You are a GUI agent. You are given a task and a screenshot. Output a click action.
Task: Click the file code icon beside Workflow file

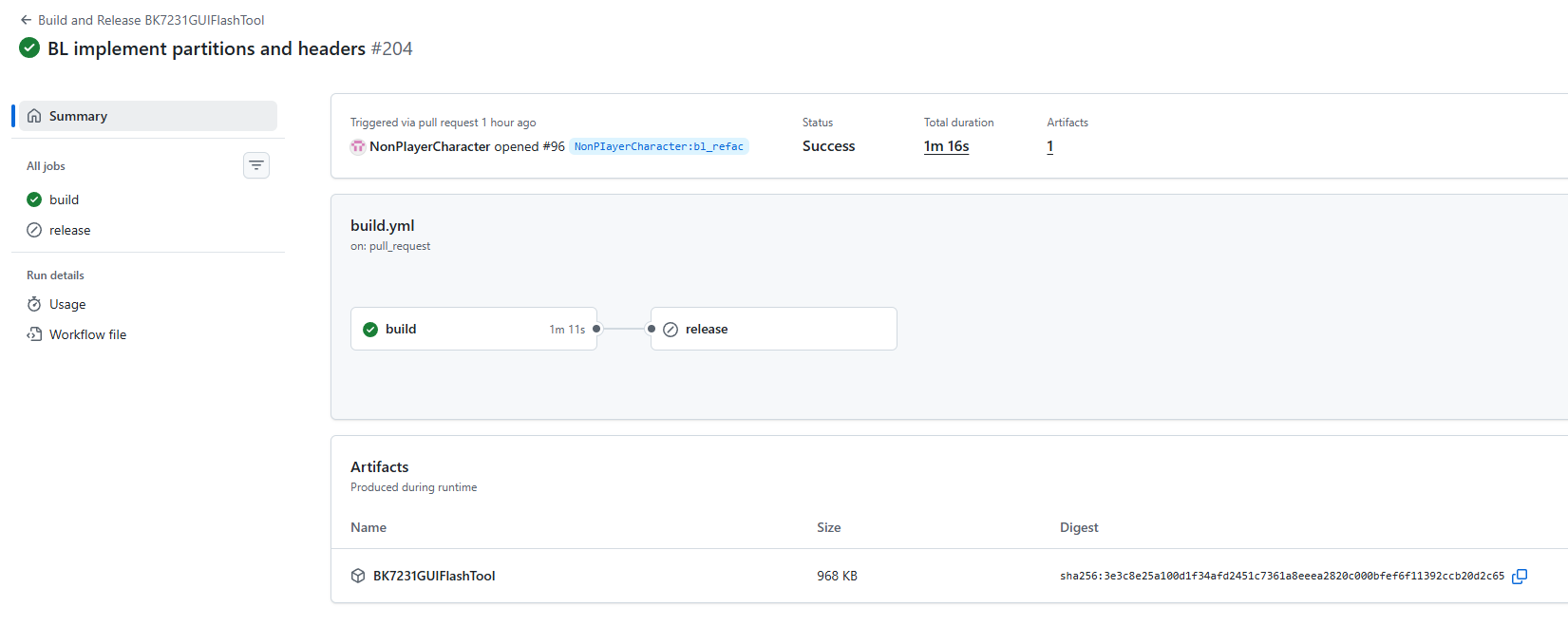pyautogui.click(x=34, y=334)
